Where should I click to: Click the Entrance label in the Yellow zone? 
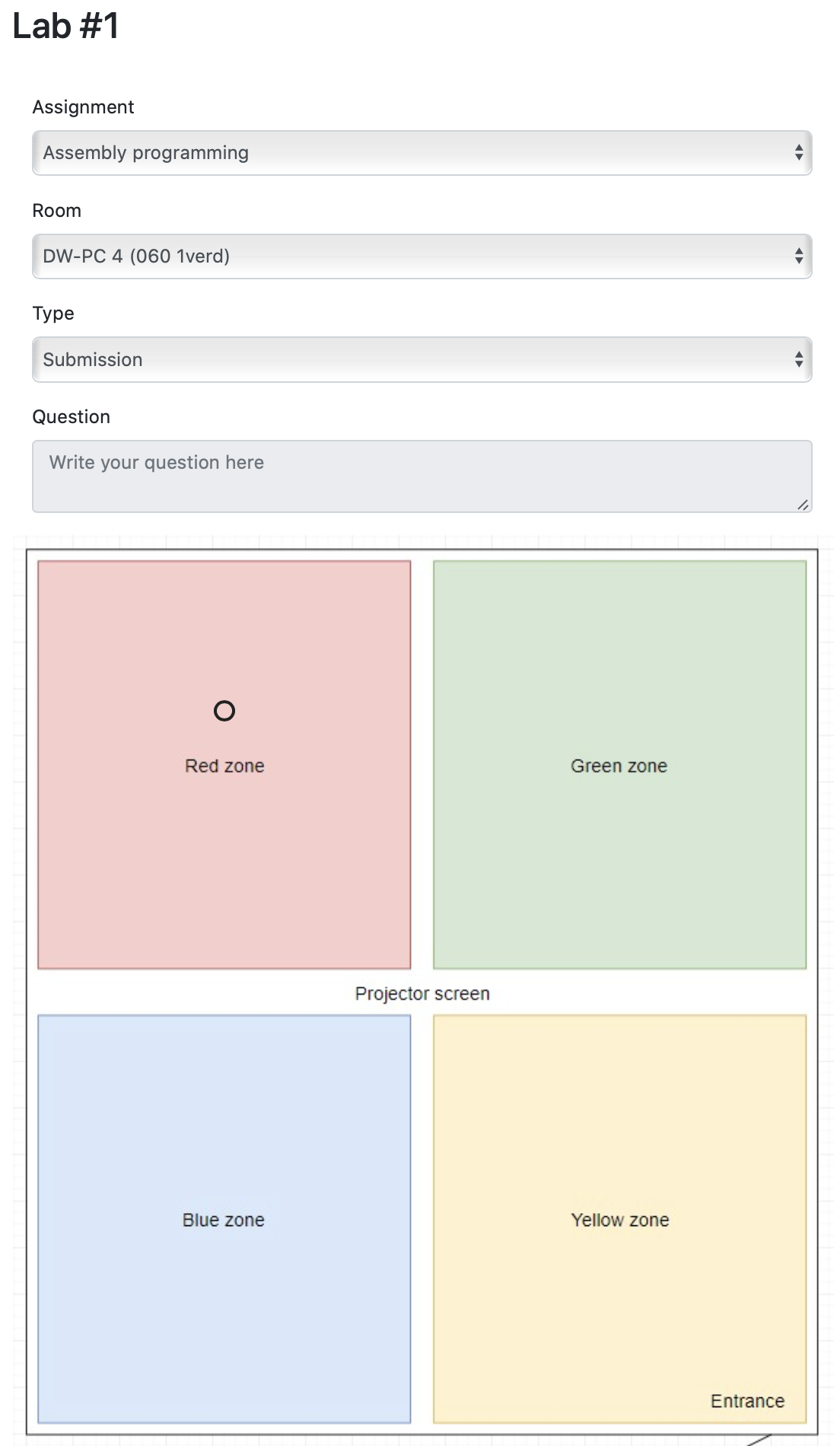(747, 1401)
